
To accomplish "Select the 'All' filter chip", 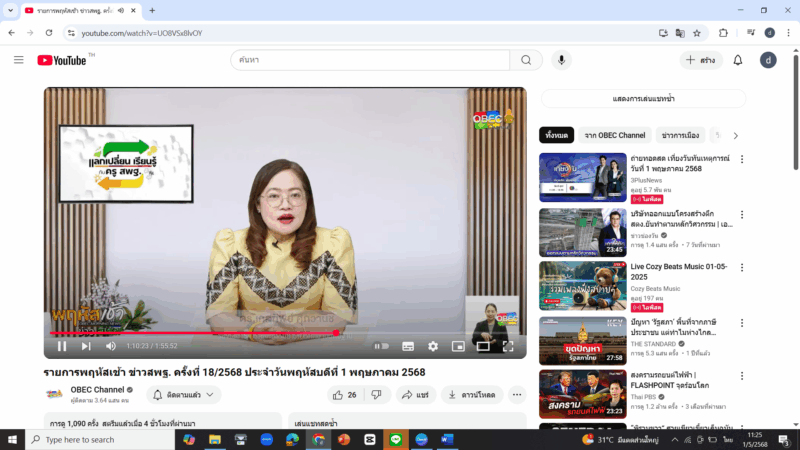I will pos(557,135).
